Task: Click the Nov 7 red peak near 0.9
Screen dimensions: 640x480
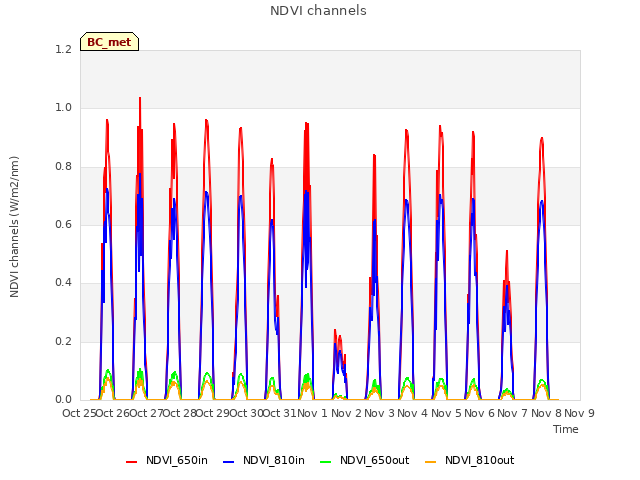Action: pyautogui.click(x=542, y=139)
